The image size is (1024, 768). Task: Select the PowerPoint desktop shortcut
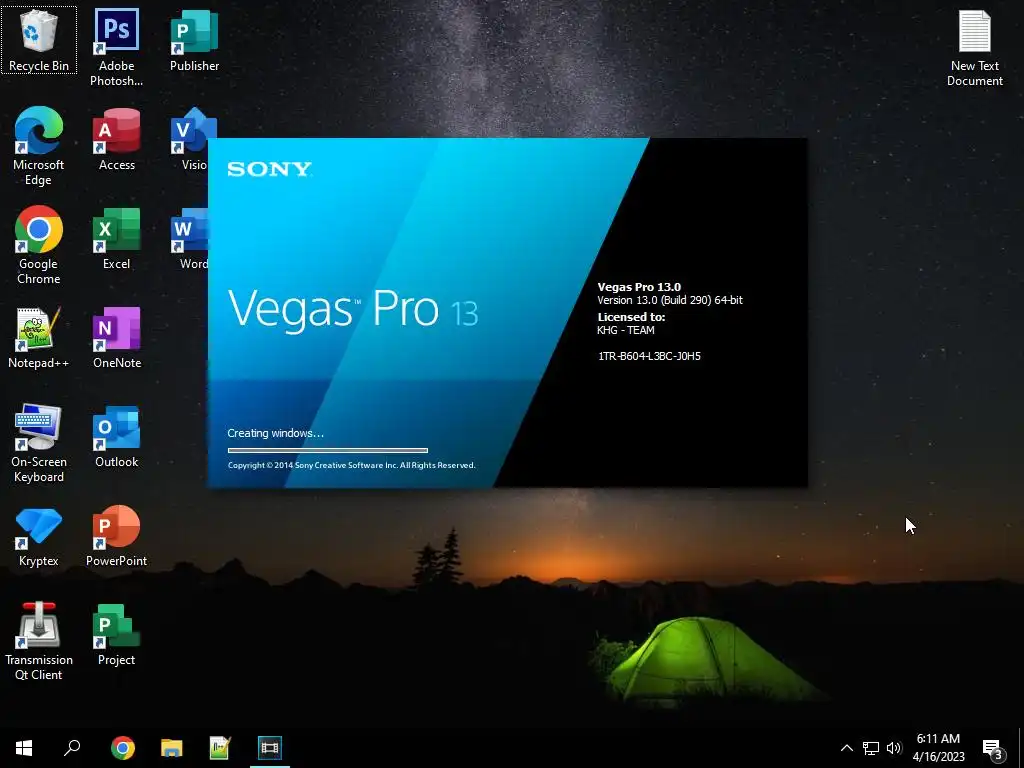click(116, 535)
